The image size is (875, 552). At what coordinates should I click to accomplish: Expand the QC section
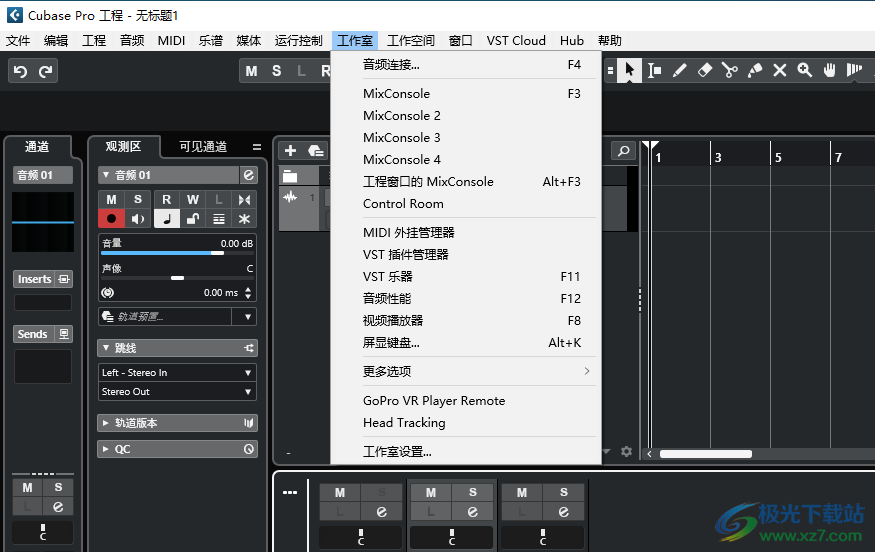click(x=105, y=449)
